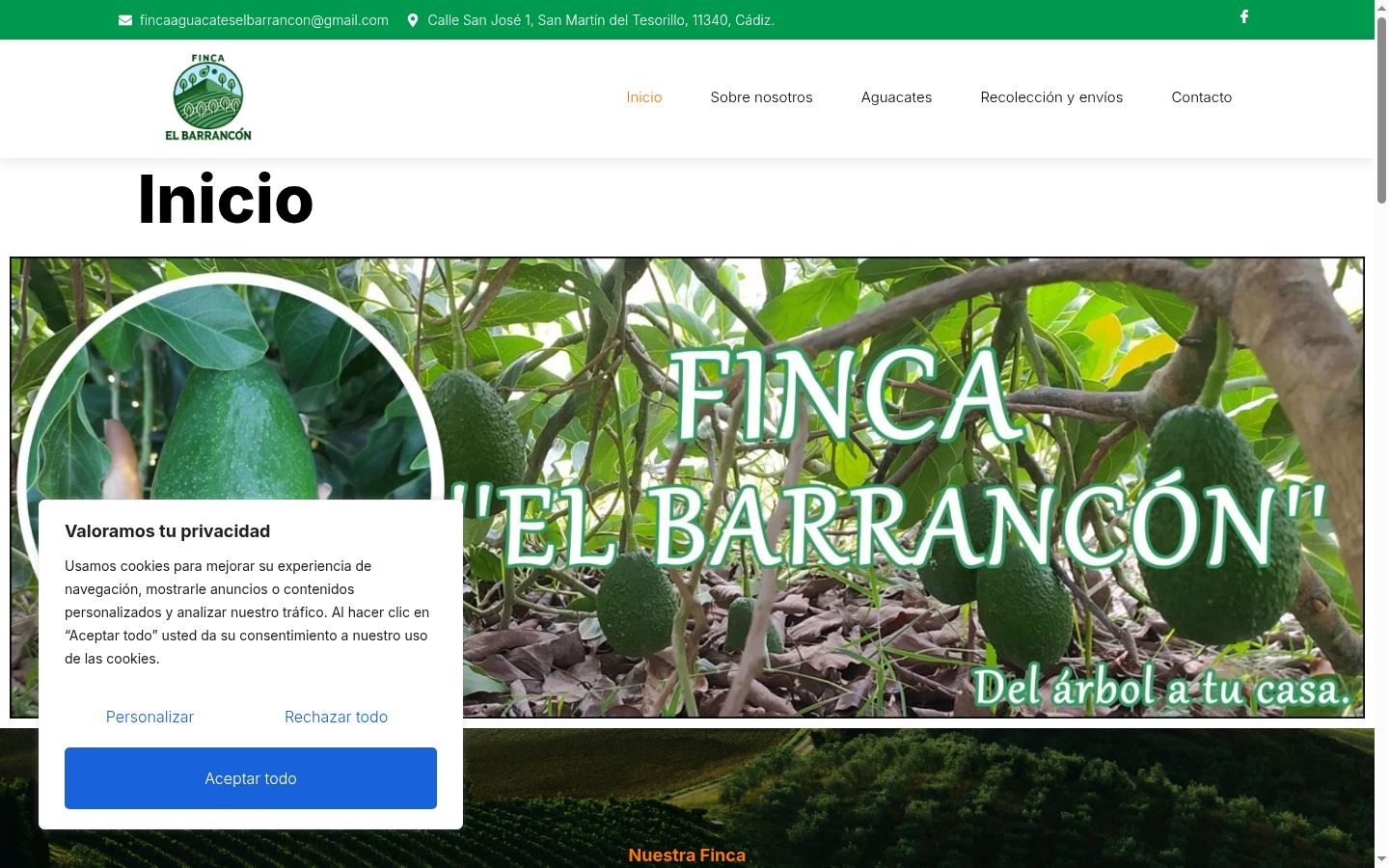
Task: Click the map pin location icon
Action: point(413,20)
